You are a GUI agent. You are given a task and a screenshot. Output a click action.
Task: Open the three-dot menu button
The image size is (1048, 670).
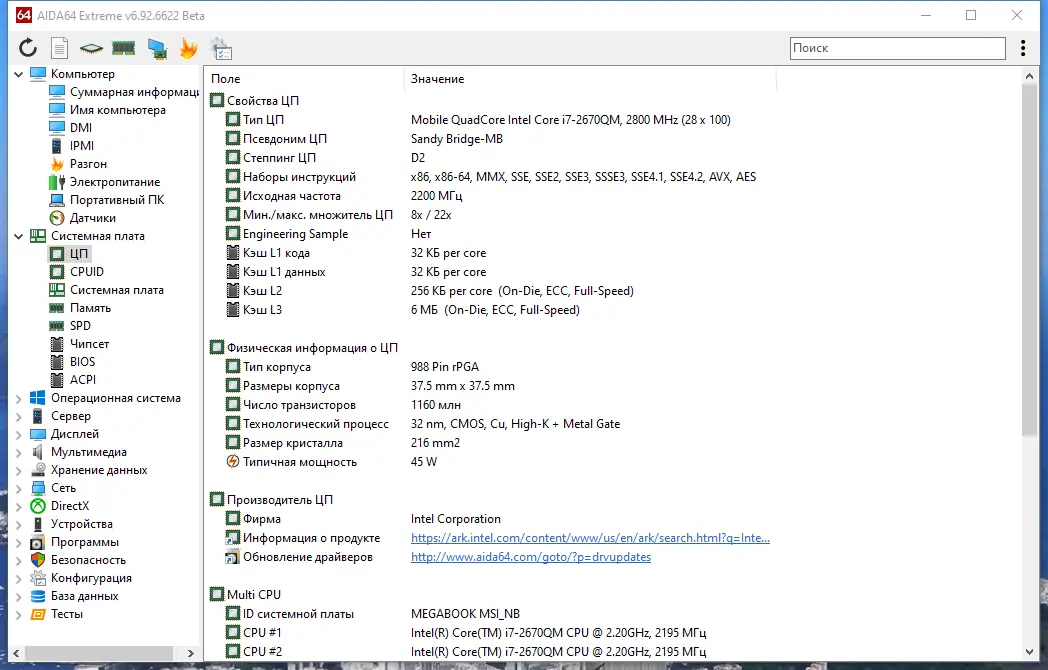coord(1023,48)
